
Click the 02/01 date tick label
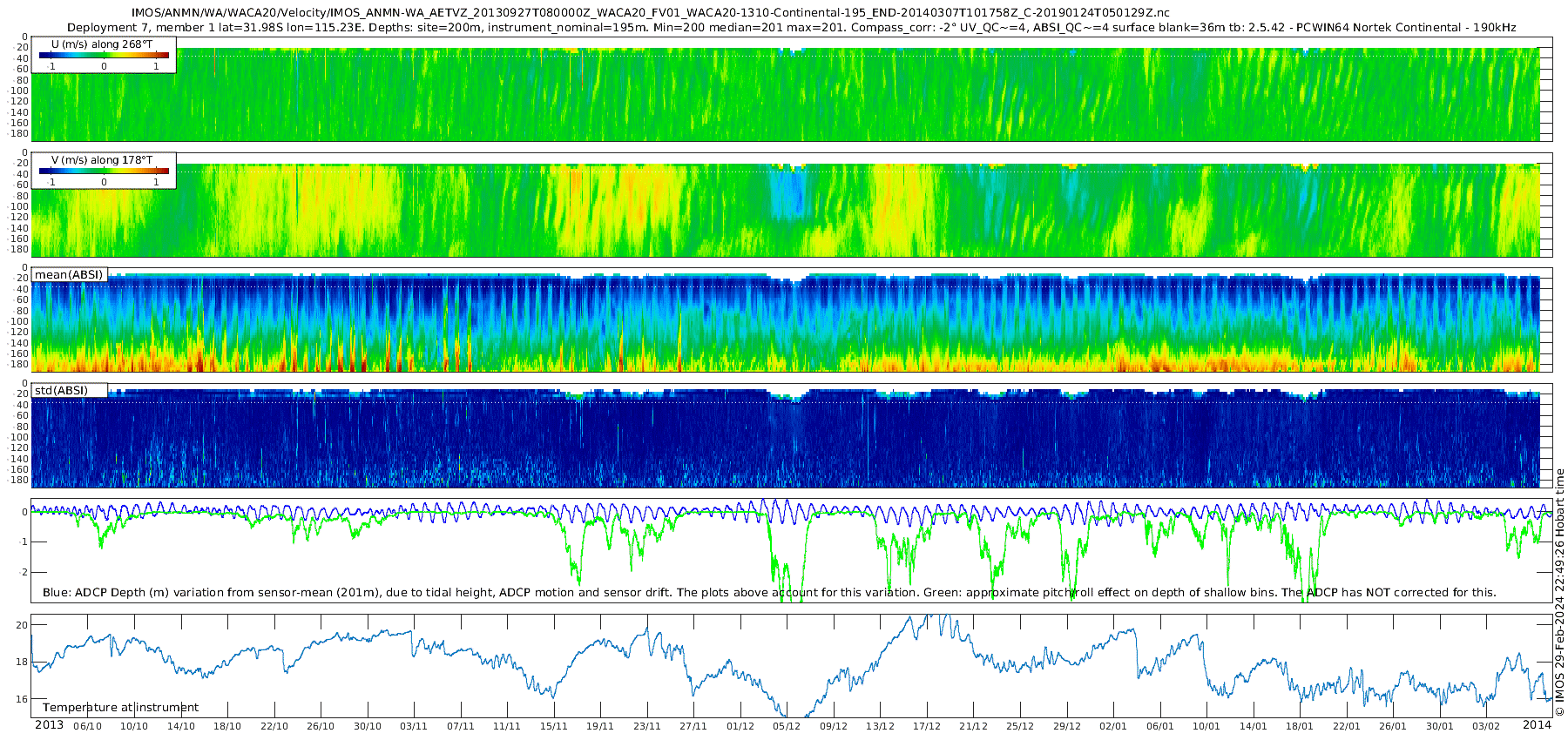1113,726
